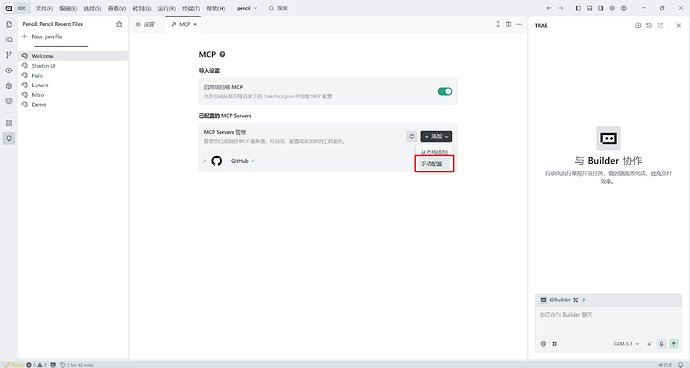
Task: Switch mode using the IDE toggle at top-left
Action: click(16, 8)
